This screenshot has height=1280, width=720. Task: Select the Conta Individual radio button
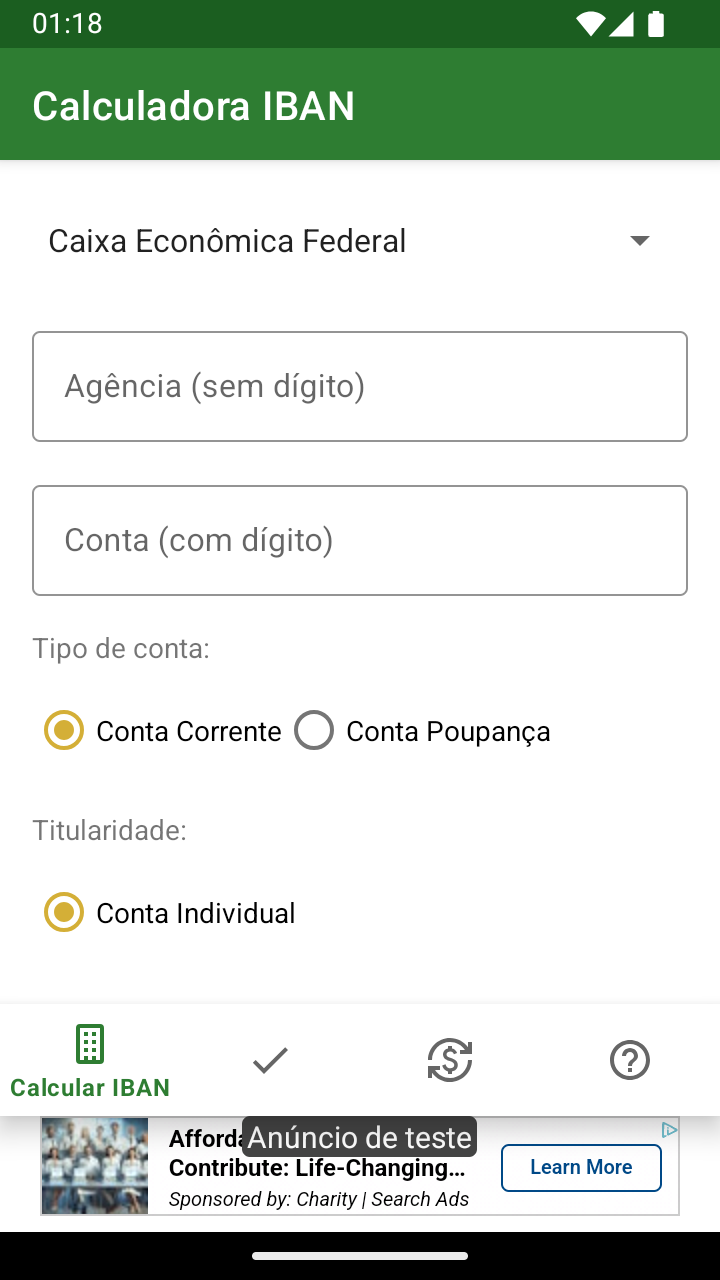point(64,913)
